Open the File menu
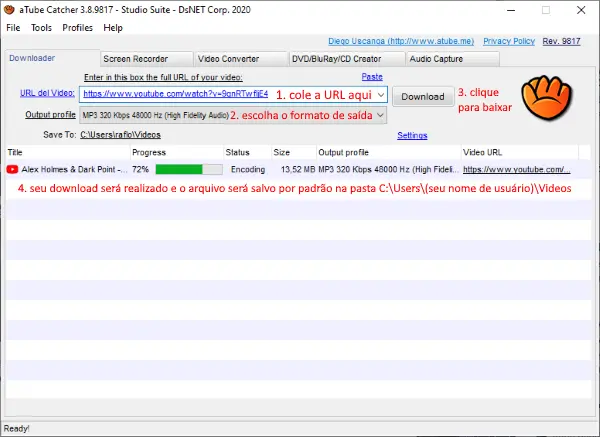This screenshot has height=437, width=600. coord(13,28)
